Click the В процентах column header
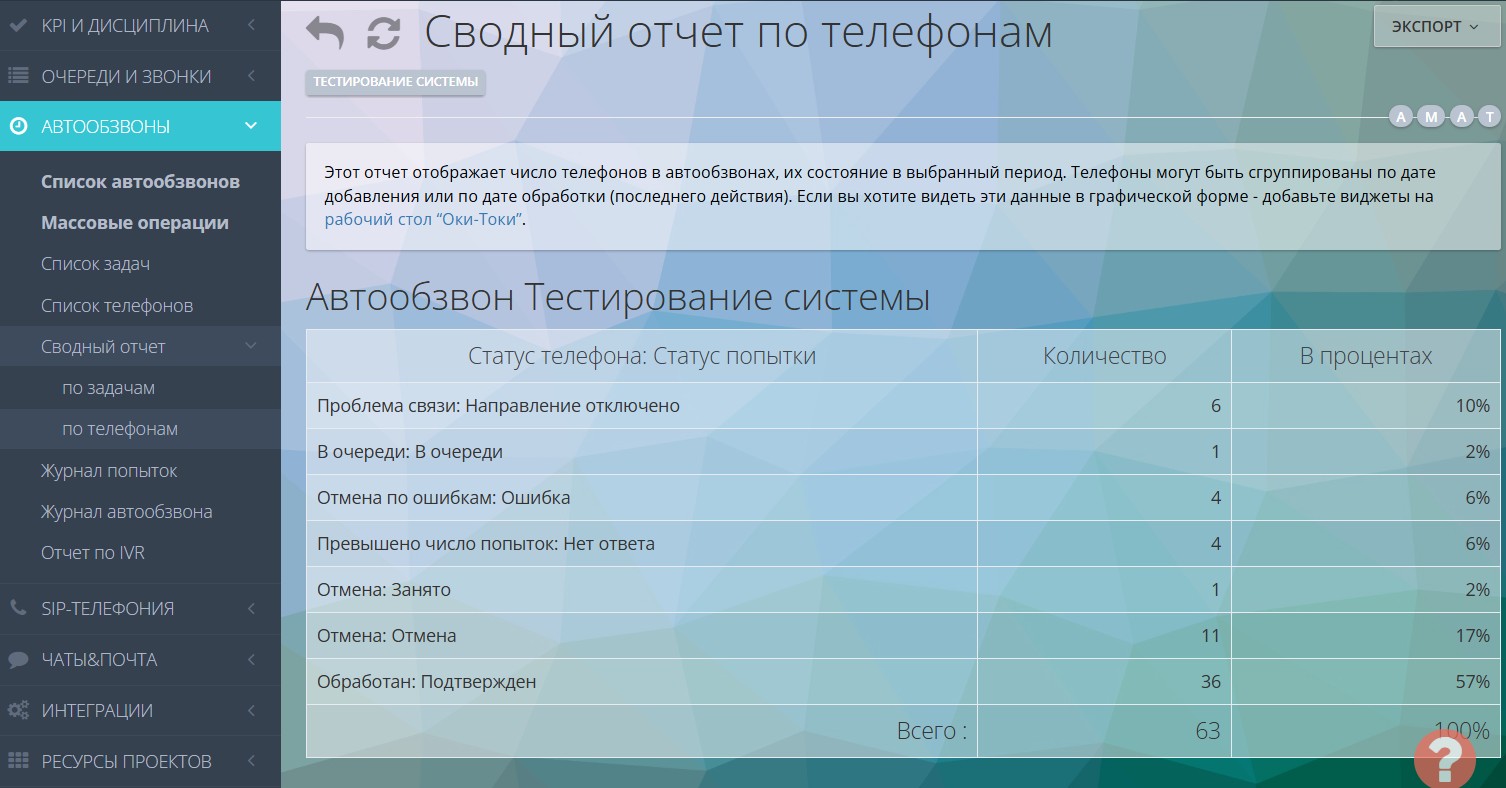This screenshot has width=1506, height=788. 1366,356
